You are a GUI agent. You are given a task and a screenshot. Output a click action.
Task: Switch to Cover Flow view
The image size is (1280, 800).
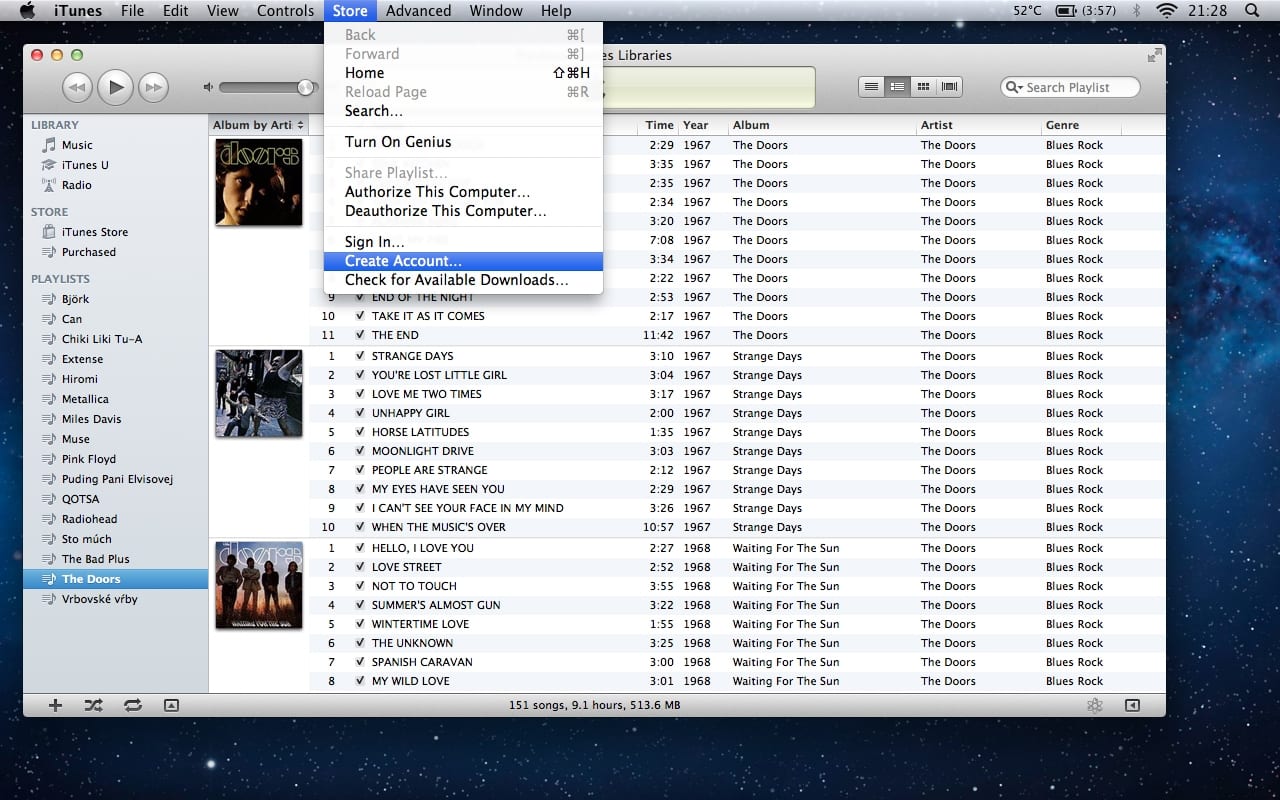click(949, 87)
